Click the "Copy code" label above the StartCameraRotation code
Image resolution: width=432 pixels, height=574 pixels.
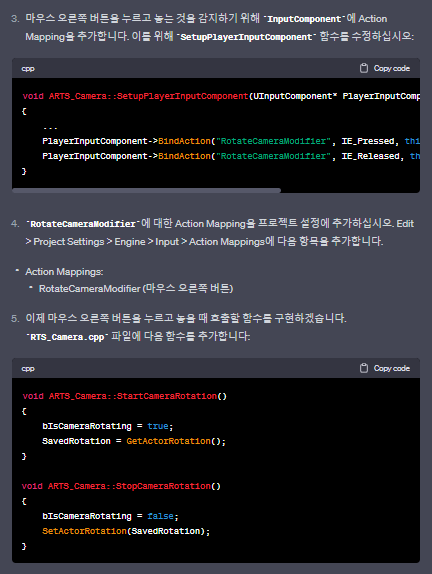pos(391,368)
